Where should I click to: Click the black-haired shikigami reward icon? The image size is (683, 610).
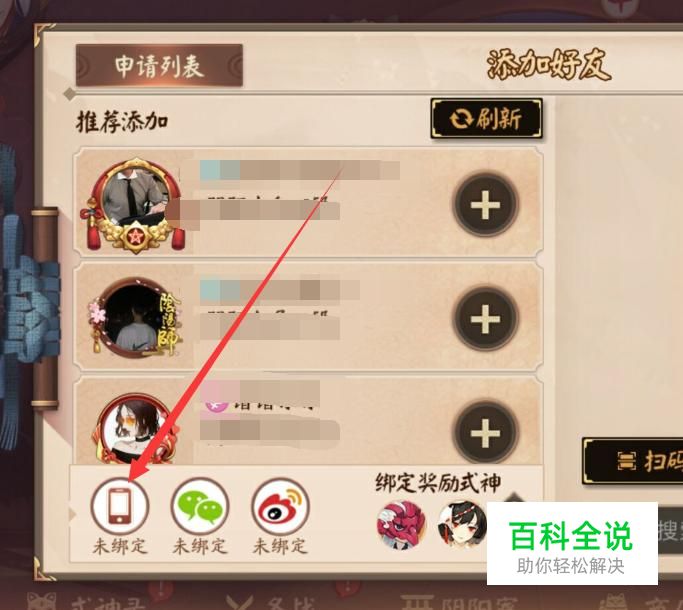462,524
